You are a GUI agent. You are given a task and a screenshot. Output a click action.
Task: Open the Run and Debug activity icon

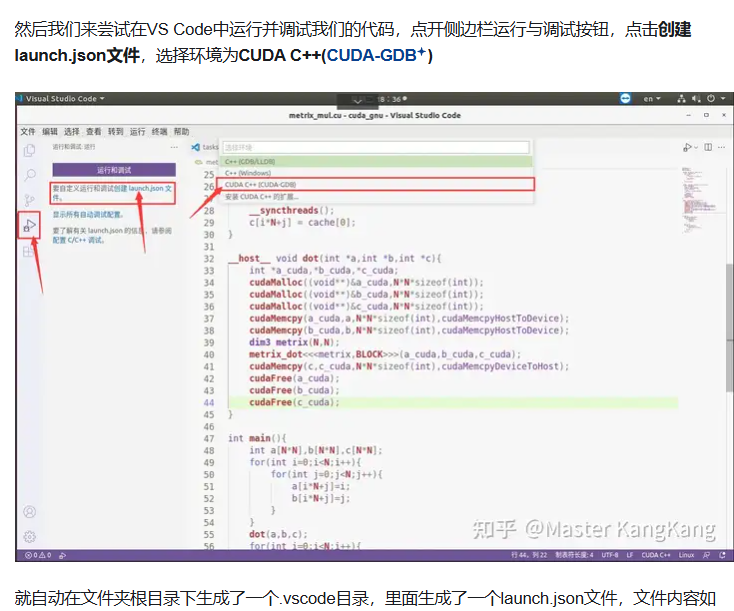(29, 225)
